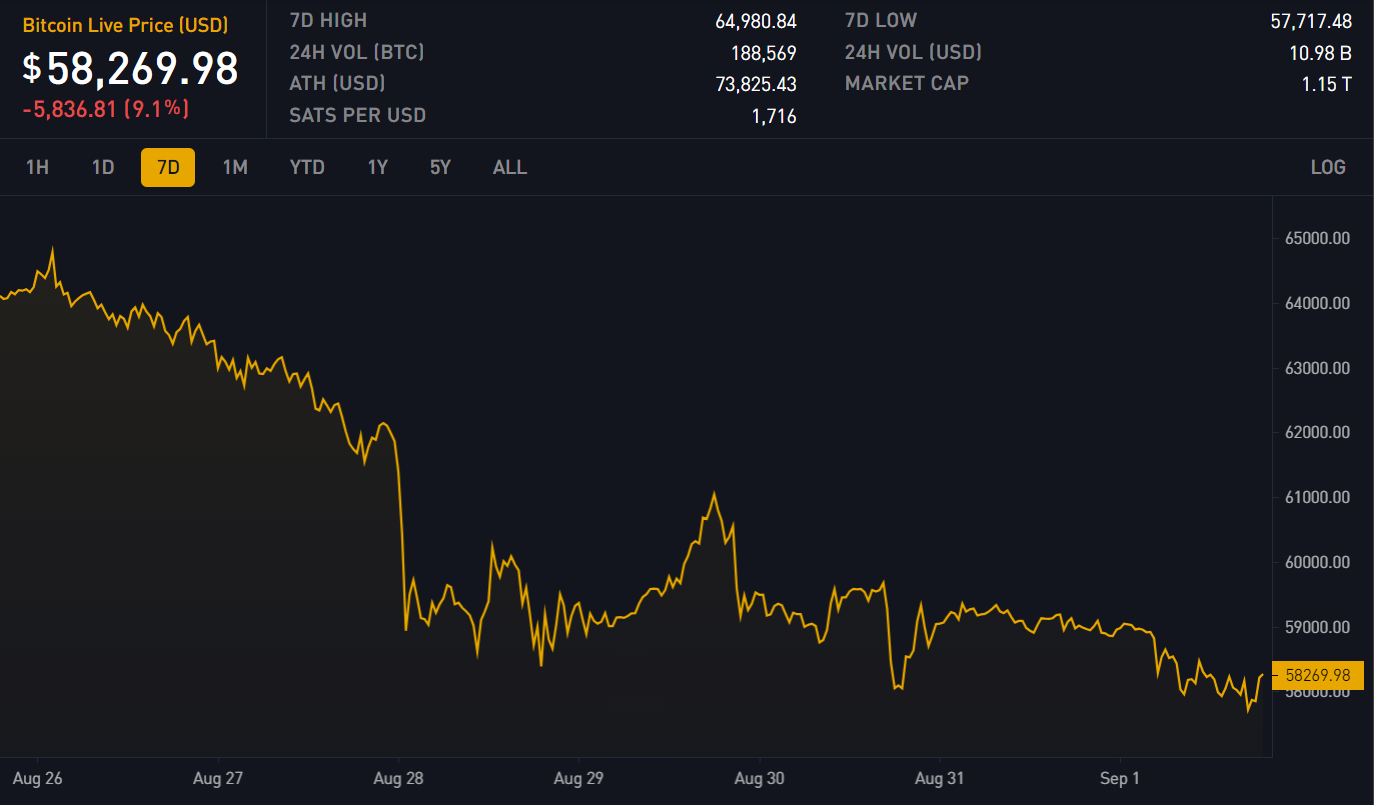Switch chart to the 1H range
This screenshot has height=805, width=1374.
click(x=37, y=167)
